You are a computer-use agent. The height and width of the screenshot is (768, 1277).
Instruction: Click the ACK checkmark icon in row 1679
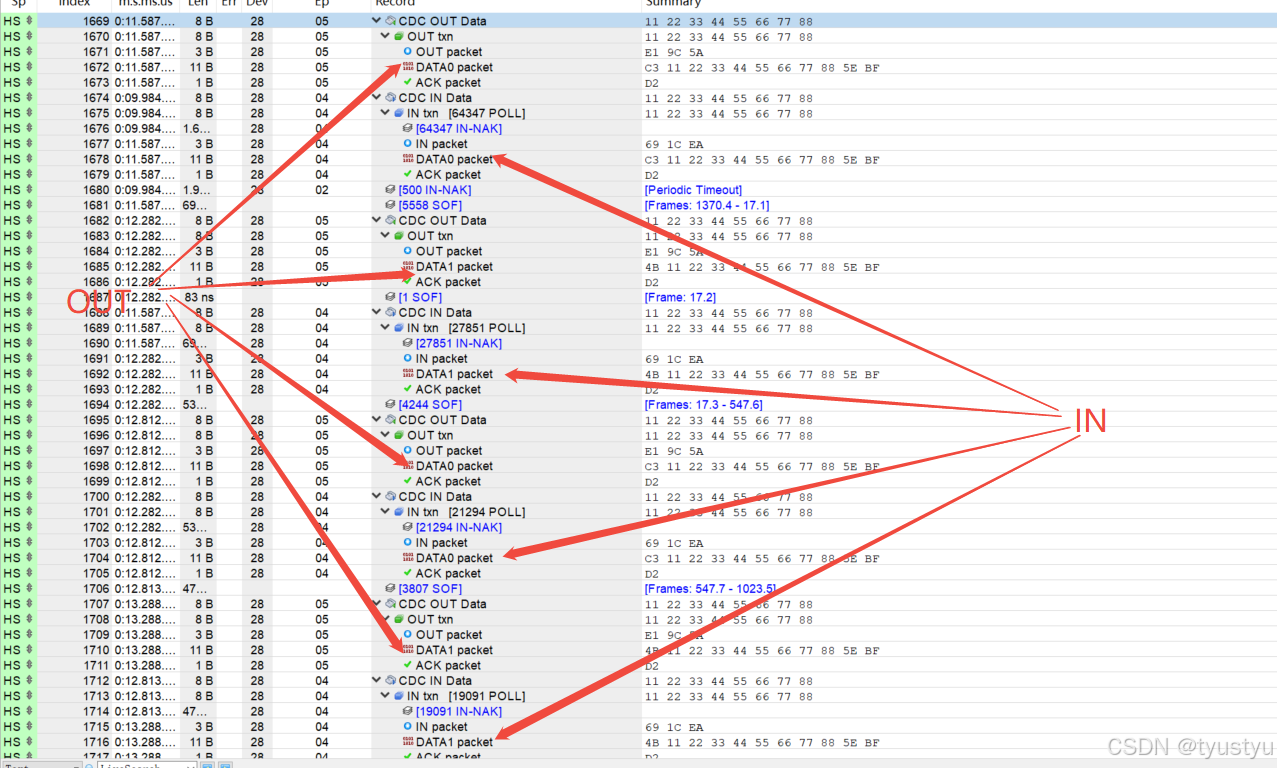point(408,175)
